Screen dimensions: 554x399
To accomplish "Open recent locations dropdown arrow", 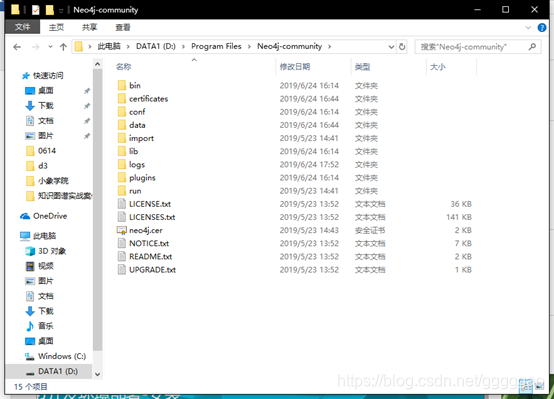I will 50,47.
